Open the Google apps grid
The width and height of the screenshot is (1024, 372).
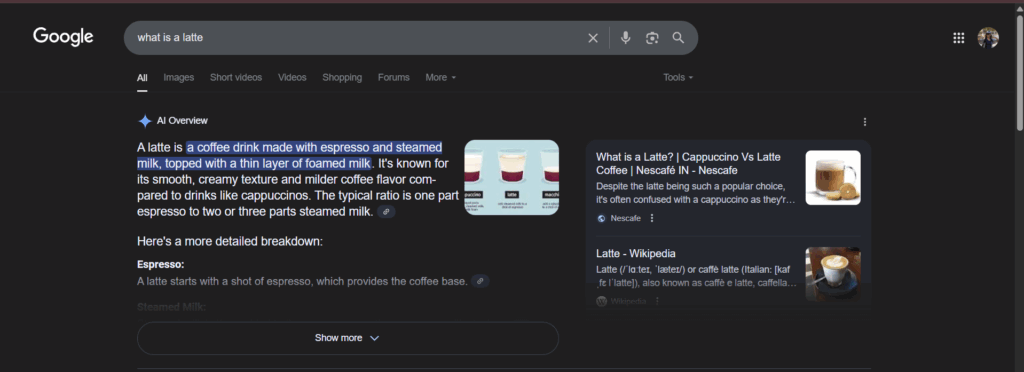[959, 38]
